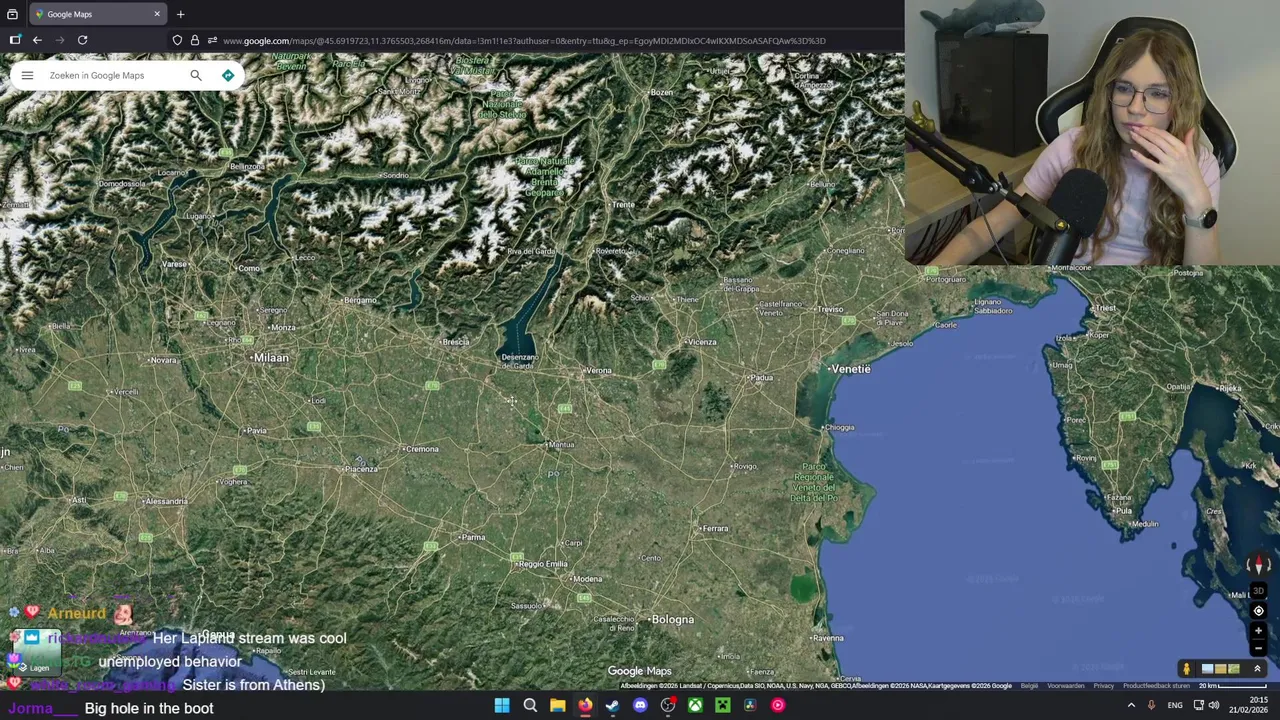The image size is (1280, 720).
Task: Click the 'Cremona' map label
Action: pos(422,449)
